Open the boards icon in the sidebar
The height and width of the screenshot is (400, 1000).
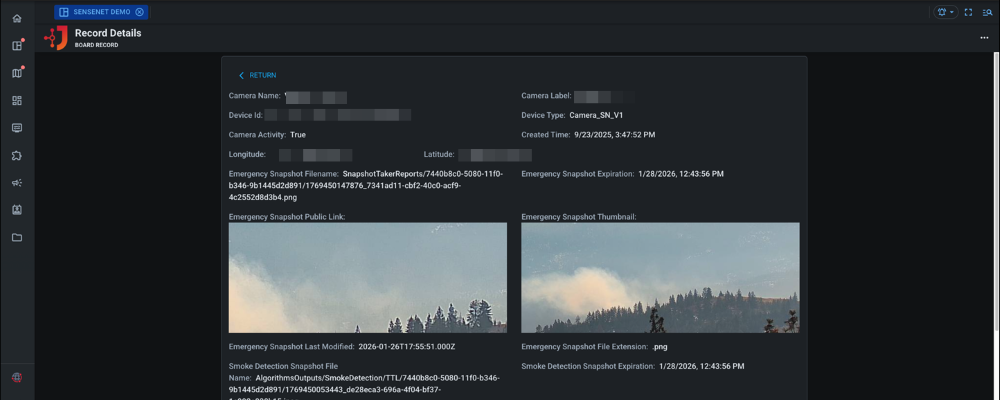(x=16, y=46)
